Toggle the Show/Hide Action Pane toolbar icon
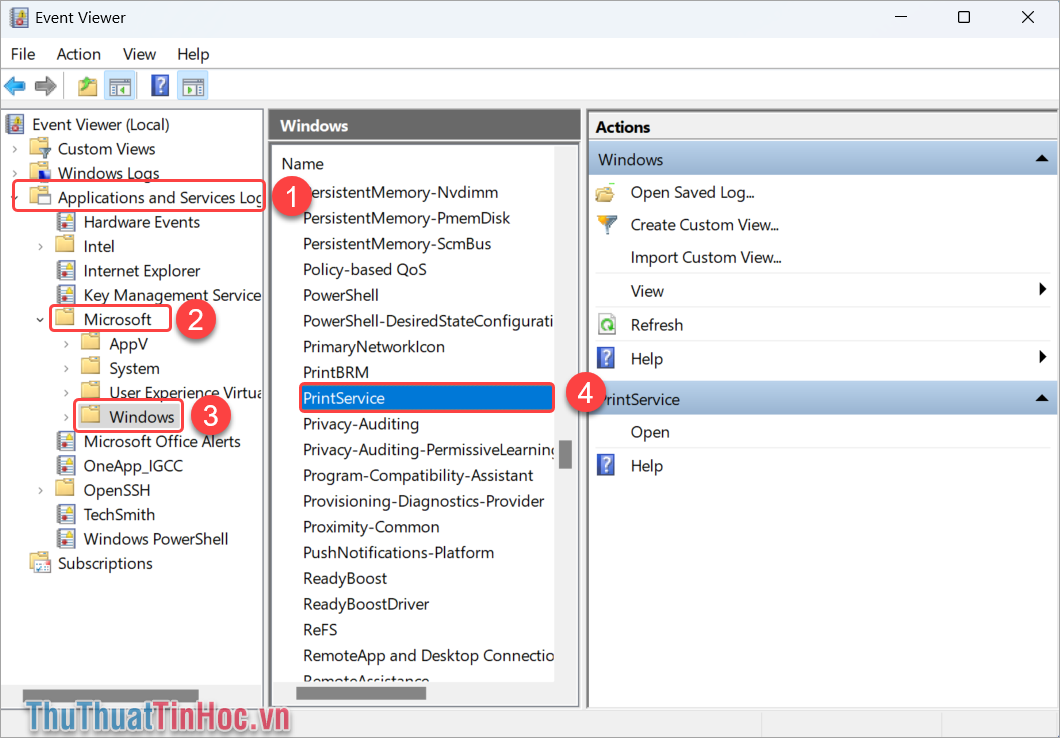 tap(193, 86)
